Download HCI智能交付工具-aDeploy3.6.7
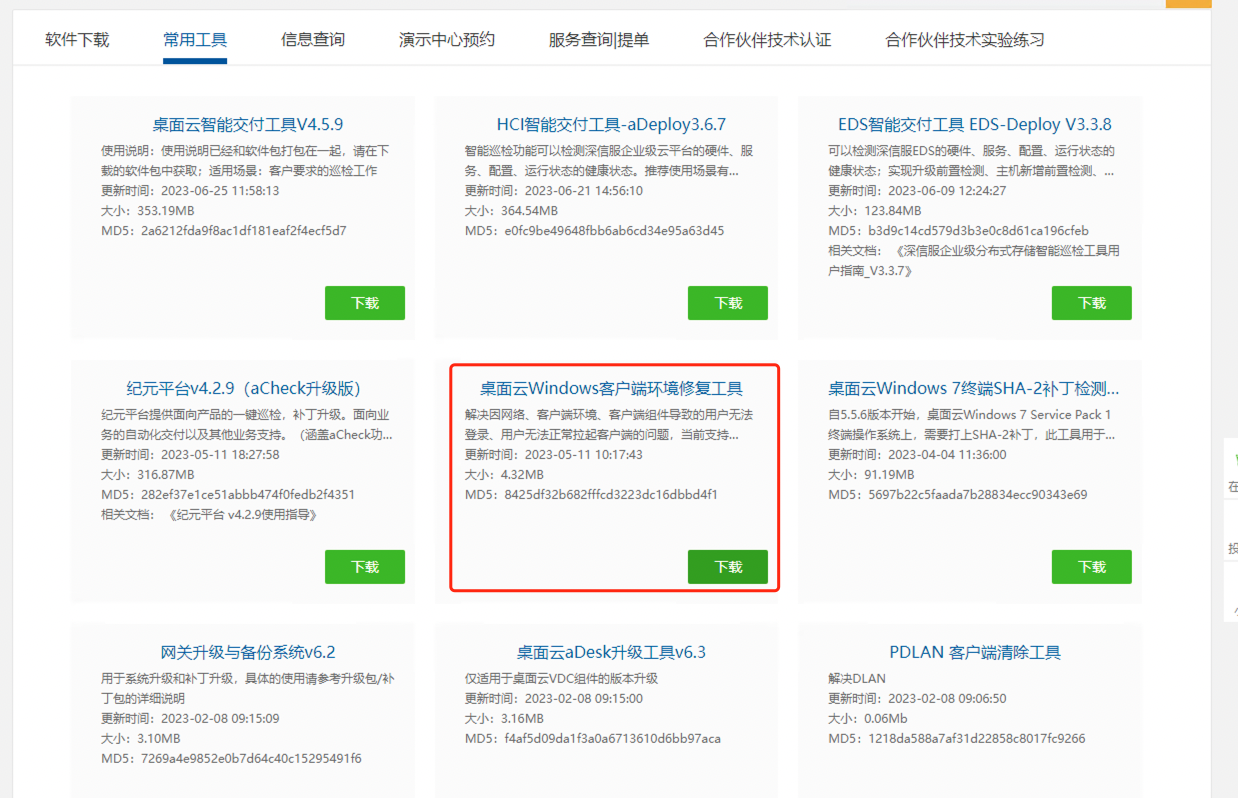The height and width of the screenshot is (798, 1238). 728,303
